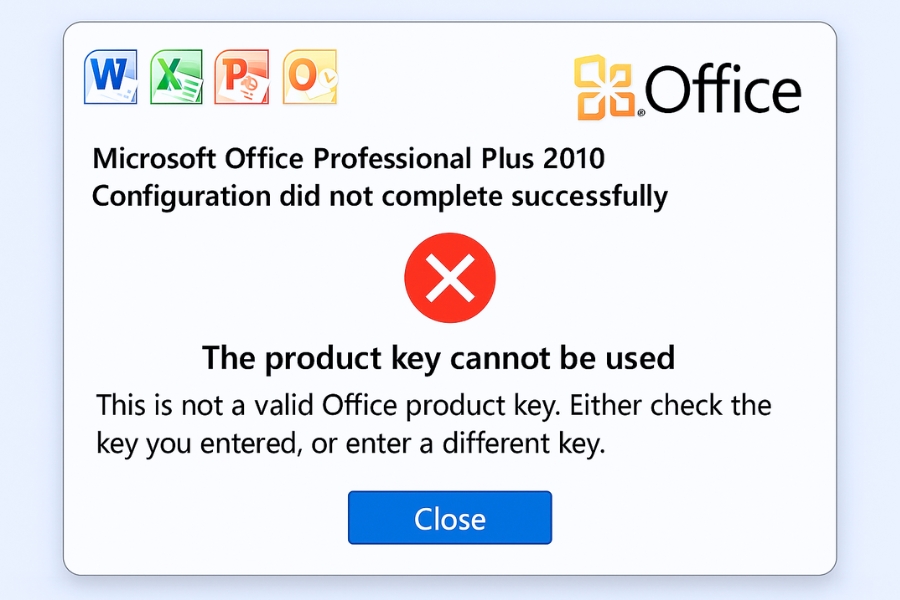Dismiss the dialog with the Close button
The width and height of the screenshot is (900, 600).
coord(450,517)
